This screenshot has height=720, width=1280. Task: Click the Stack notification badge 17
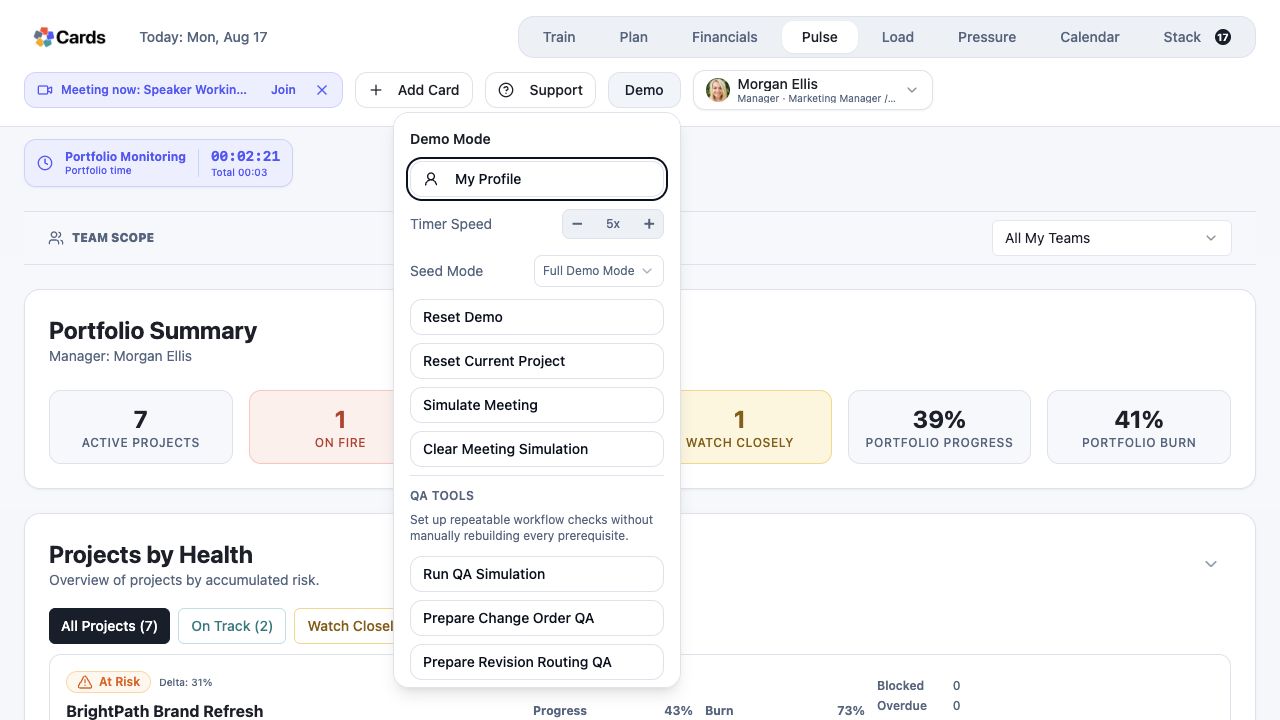coord(1223,37)
